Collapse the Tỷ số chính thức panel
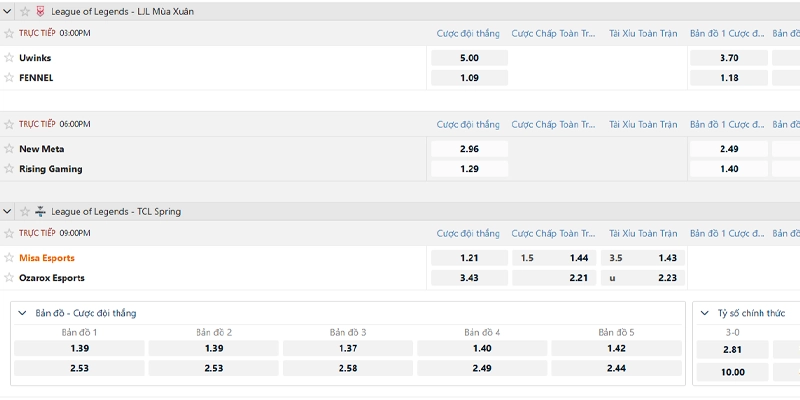 tap(705, 313)
